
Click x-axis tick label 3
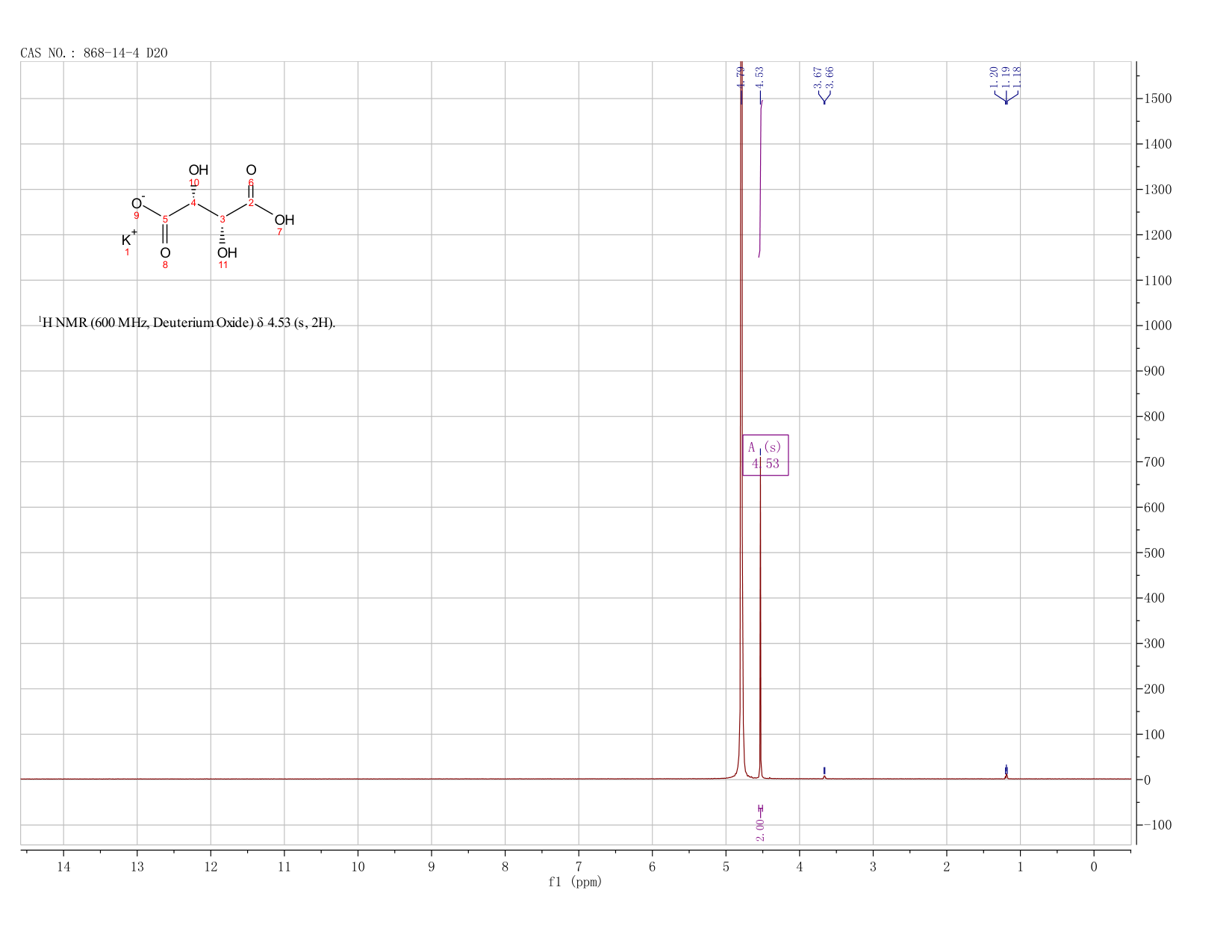click(873, 866)
